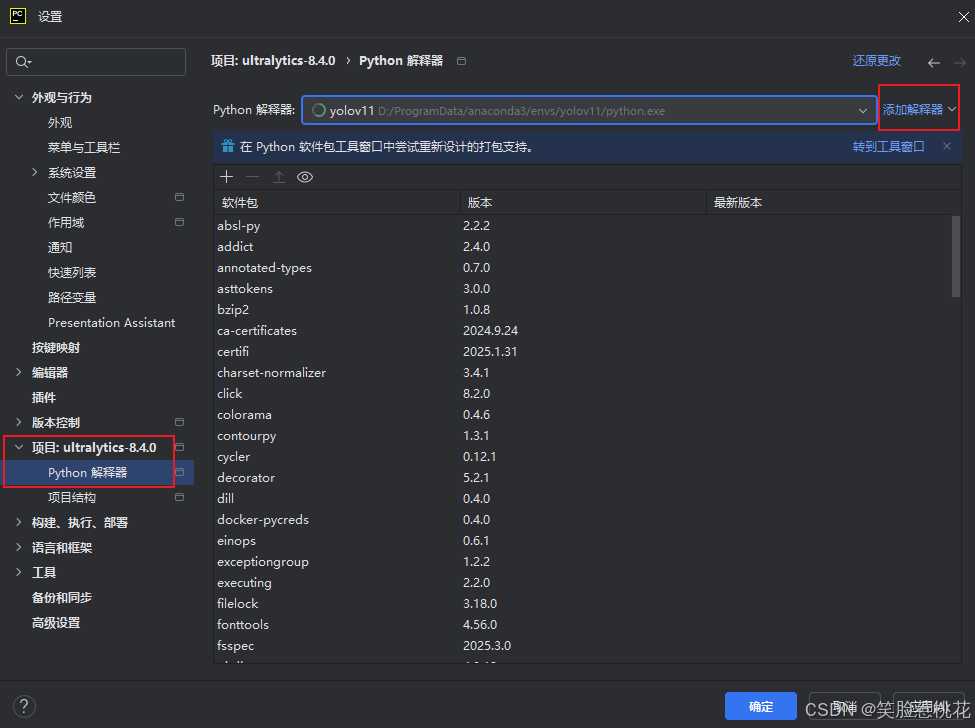
Task: Open 高级设置 page
Action: (x=56, y=622)
